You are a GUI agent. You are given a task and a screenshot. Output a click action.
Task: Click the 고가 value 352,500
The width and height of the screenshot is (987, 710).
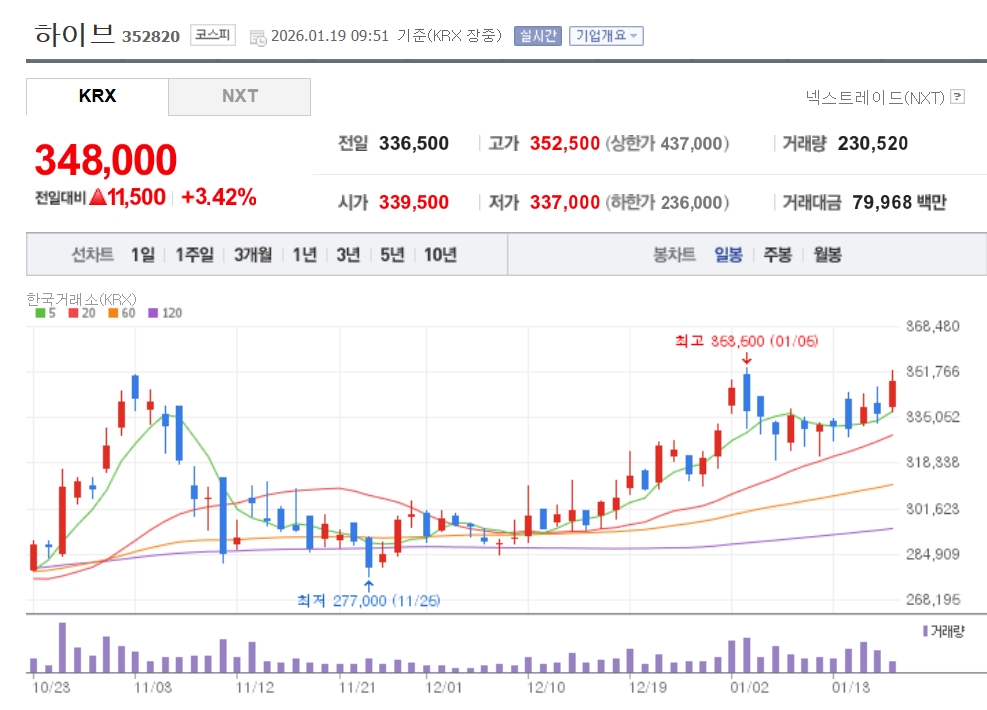pos(565,144)
